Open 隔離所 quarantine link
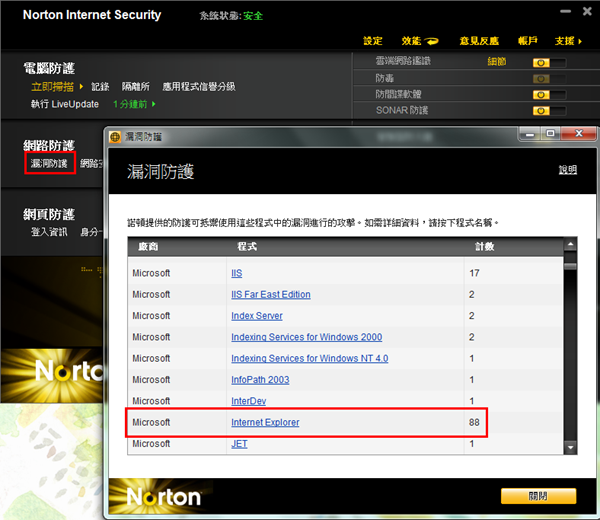600x520 pixels. [135, 87]
